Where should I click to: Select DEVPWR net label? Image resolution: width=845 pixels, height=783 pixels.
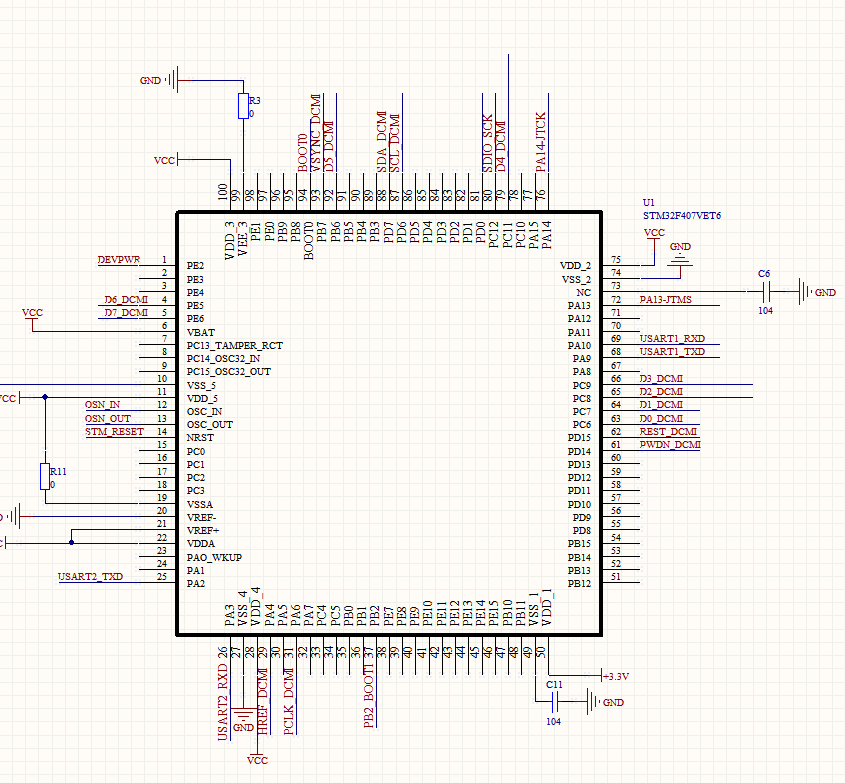point(119,260)
